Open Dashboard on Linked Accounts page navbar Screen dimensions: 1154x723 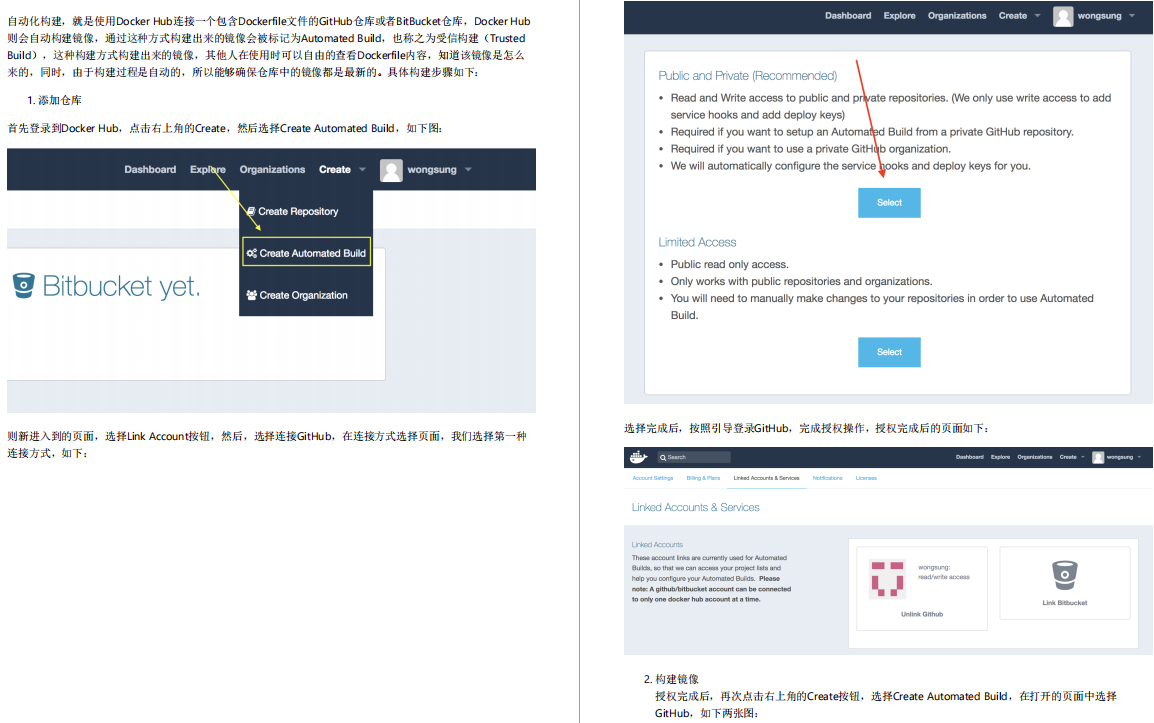(969, 457)
